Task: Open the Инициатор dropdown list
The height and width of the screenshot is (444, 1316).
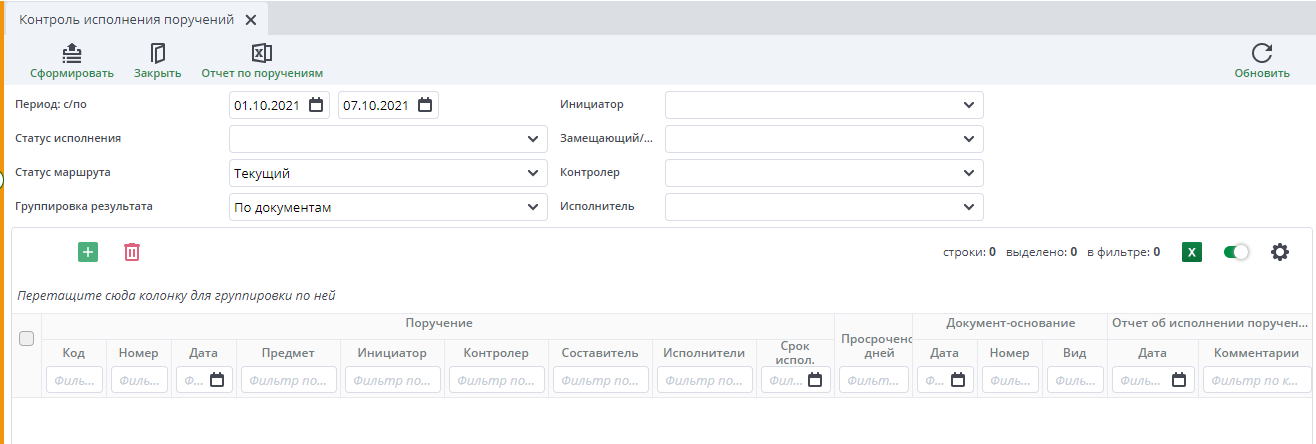Action: 967,105
